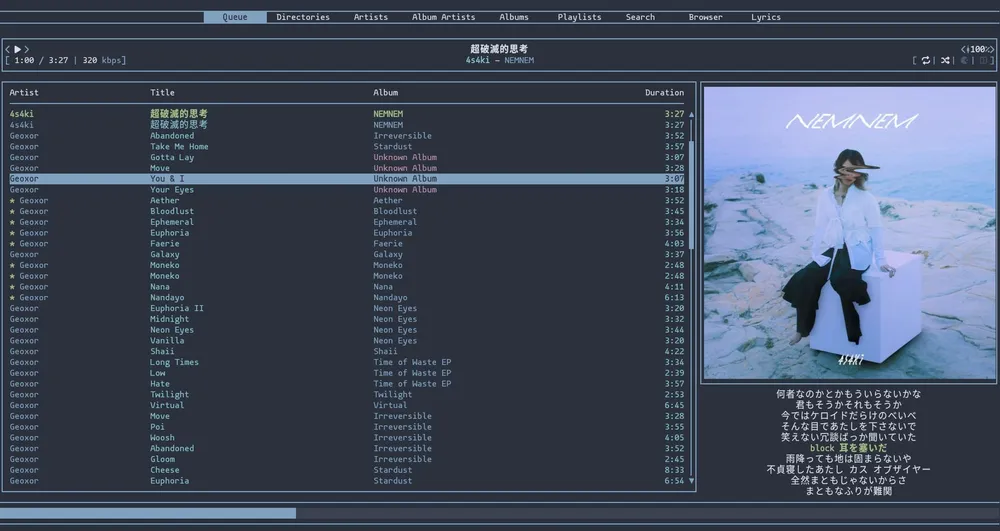The image size is (1000, 531).
Task: Skip to the next track arrow
Action: click(27, 49)
